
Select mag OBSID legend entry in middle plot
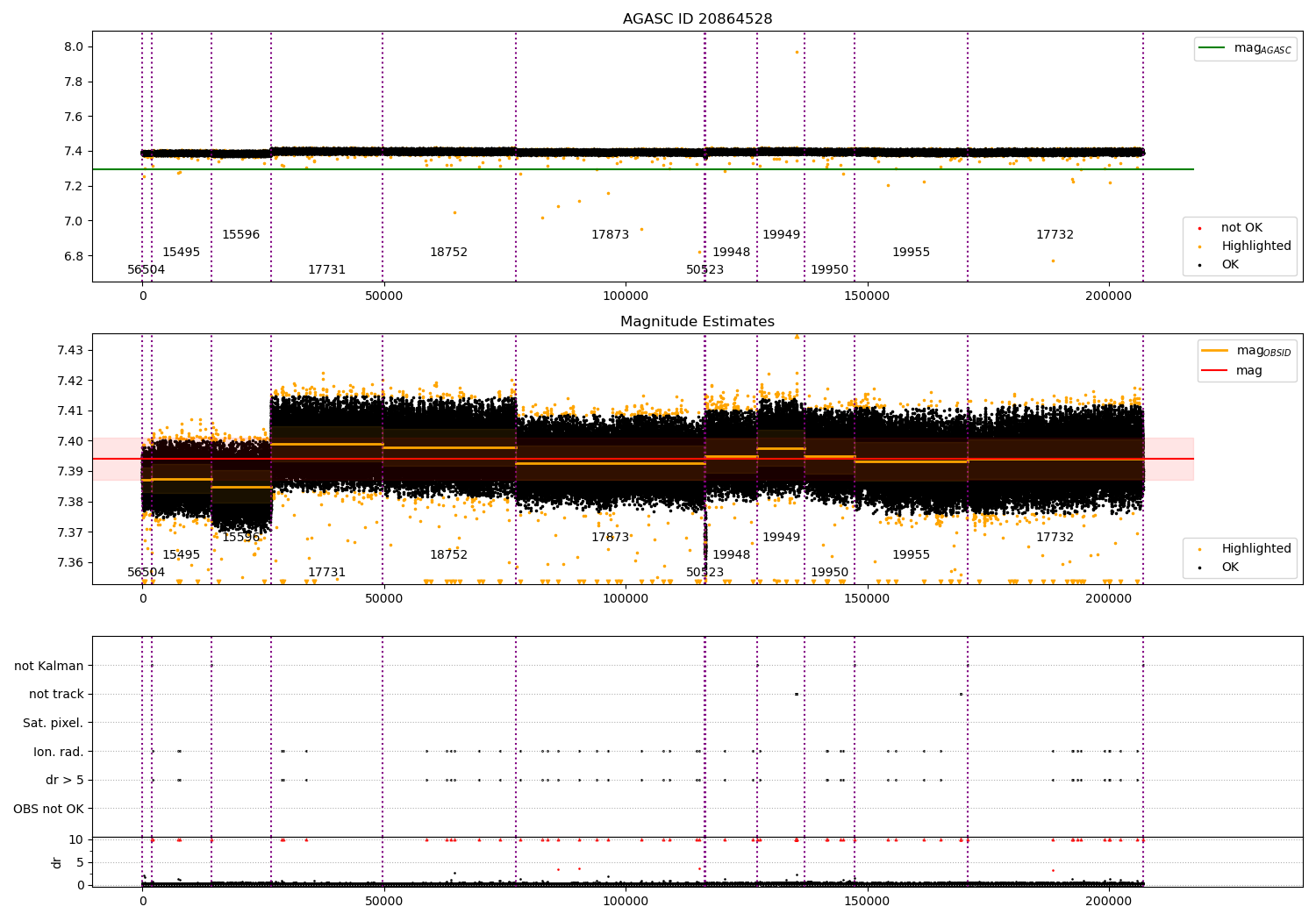click(x=1246, y=351)
